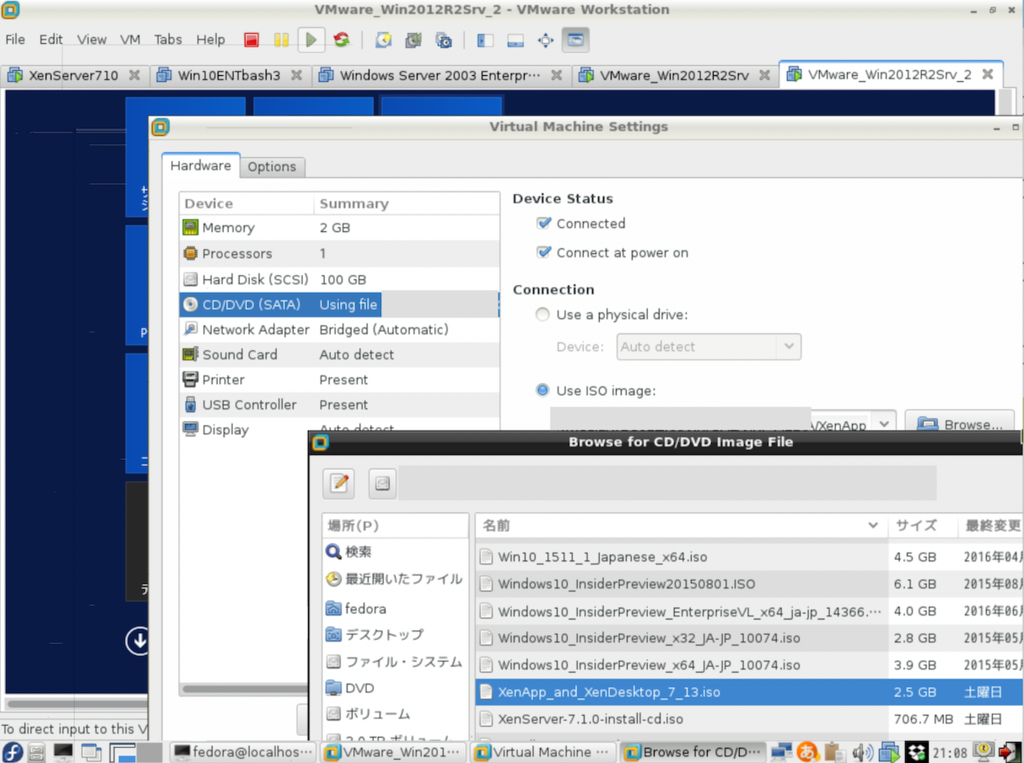The image size is (1024, 763).
Task: Open the VM menu
Action: [130, 40]
